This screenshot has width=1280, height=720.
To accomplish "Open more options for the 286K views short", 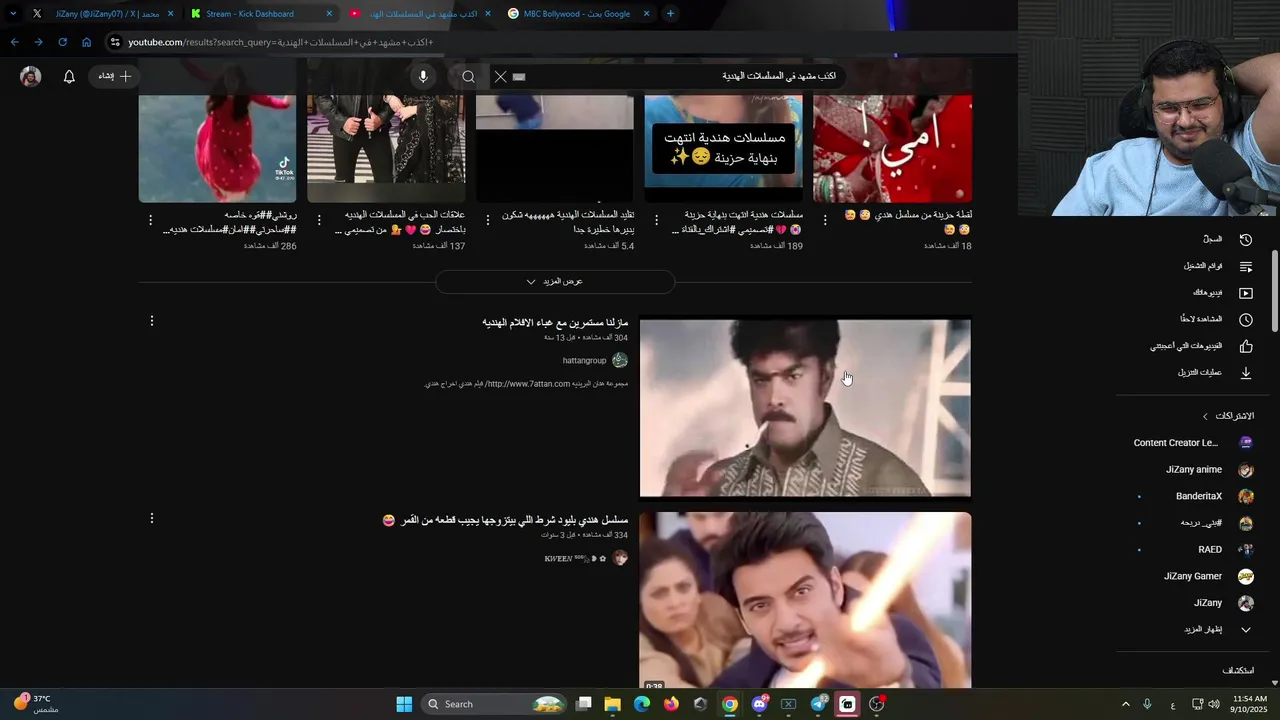I will (x=151, y=220).
